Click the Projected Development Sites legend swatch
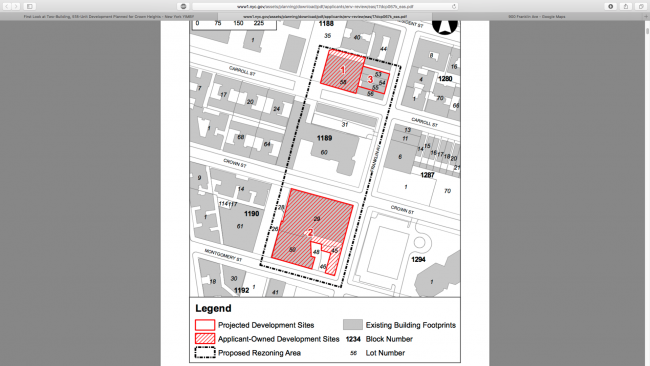 pos(205,325)
